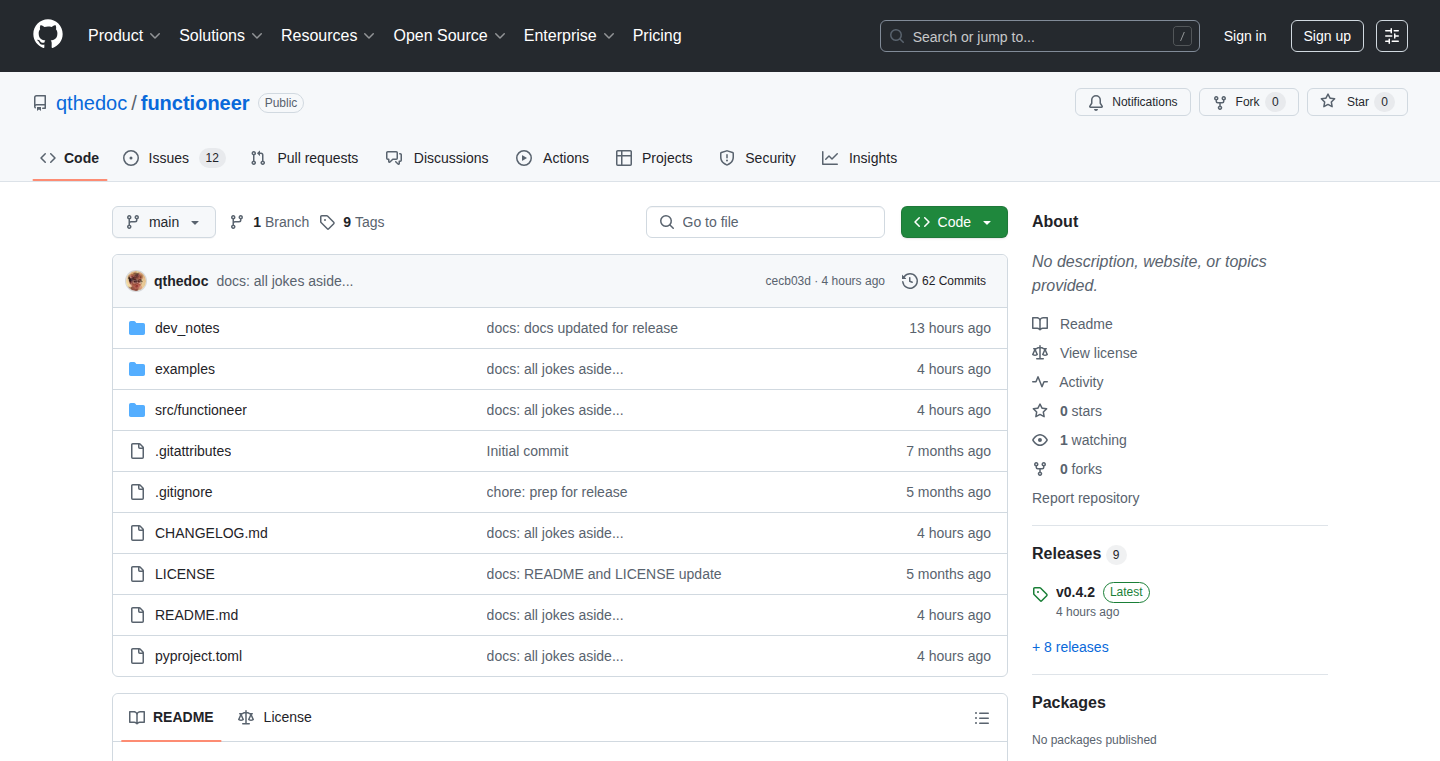Switch to the Projects tab
The image size is (1440, 761).
[x=654, y=158]
